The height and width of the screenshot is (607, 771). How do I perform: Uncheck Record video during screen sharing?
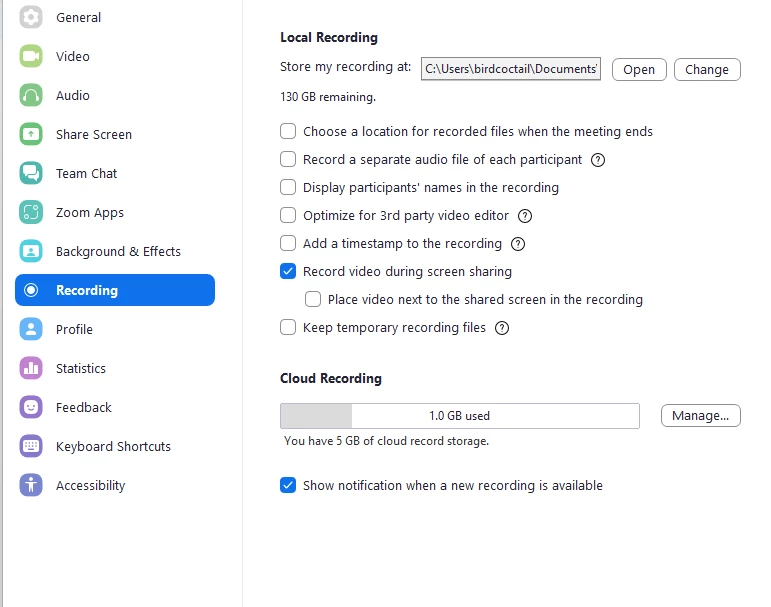pos(288,272)
